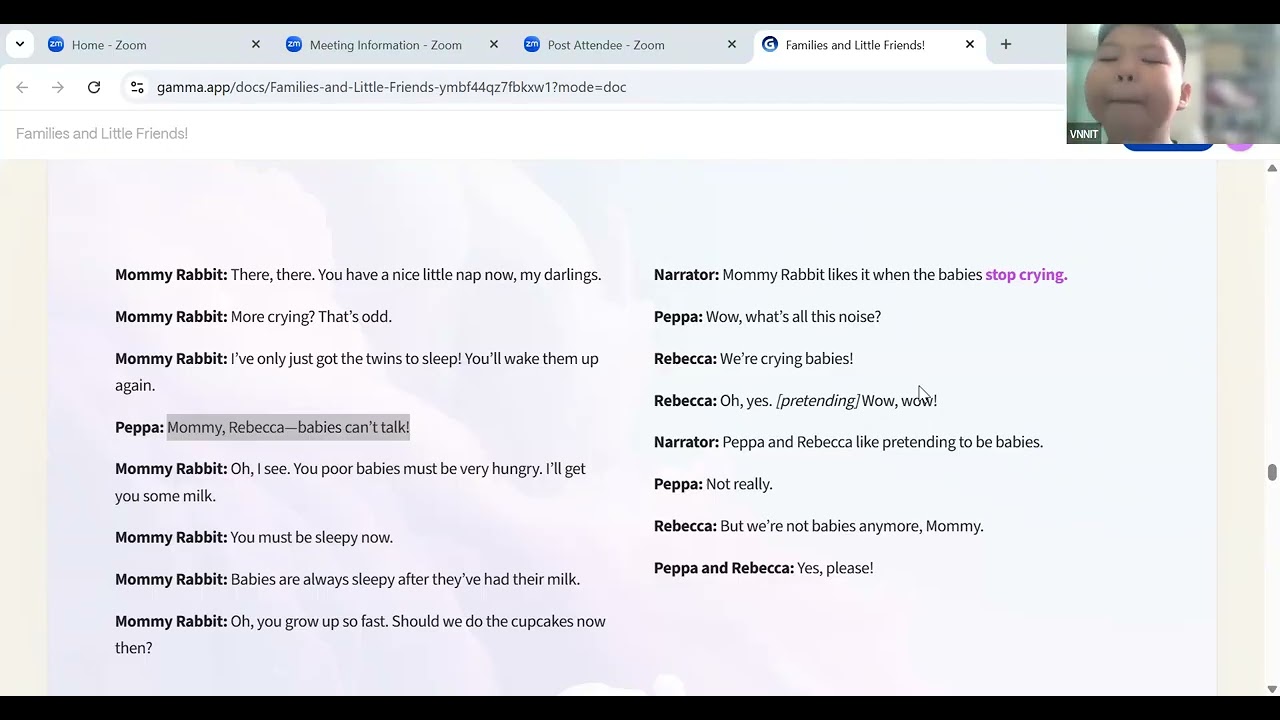Close the Families and Little Friends! tab
Screen dimensions: 1280x720
coord(969,45)
